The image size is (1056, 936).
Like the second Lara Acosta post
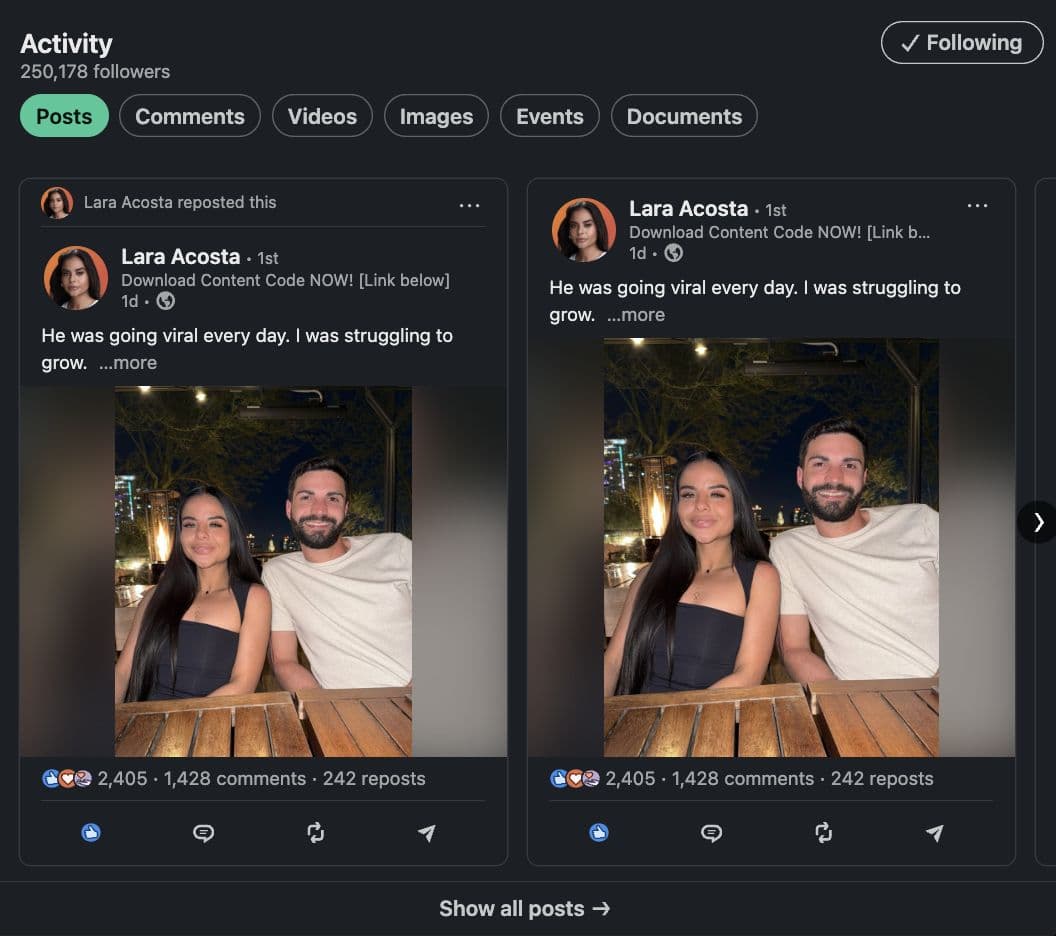tap(599, 832)
